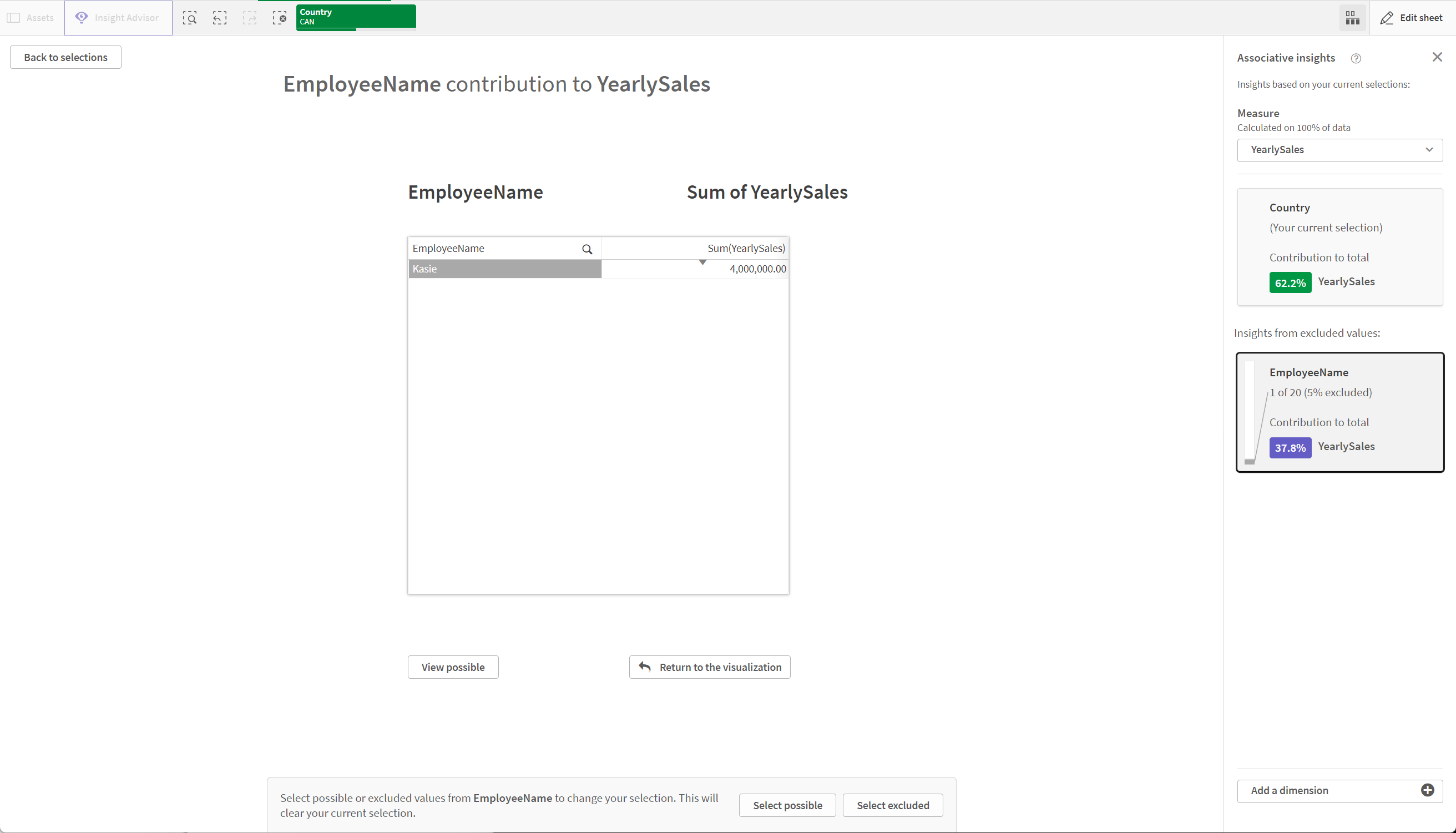Click the Return to the visualization button
The width and height of the screenshot is (1456, 833).
(710, 667)
